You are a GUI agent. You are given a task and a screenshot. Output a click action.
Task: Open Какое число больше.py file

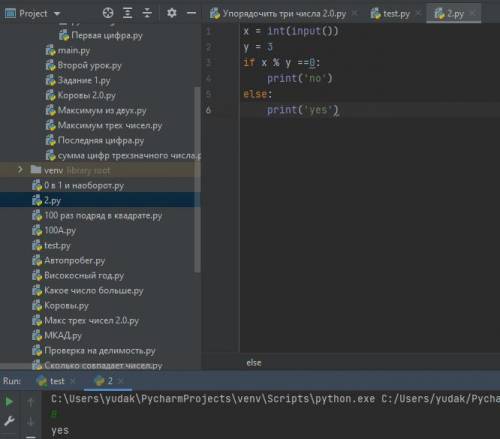click(x=88, y=291)
